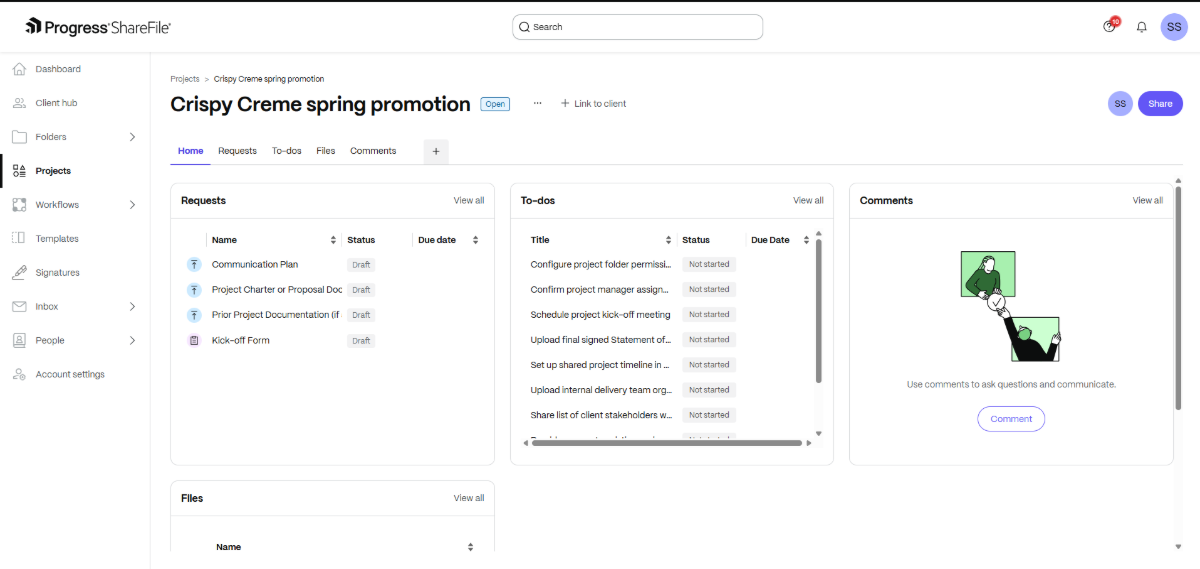Open the Kick-off Form request

coord(241,341)
